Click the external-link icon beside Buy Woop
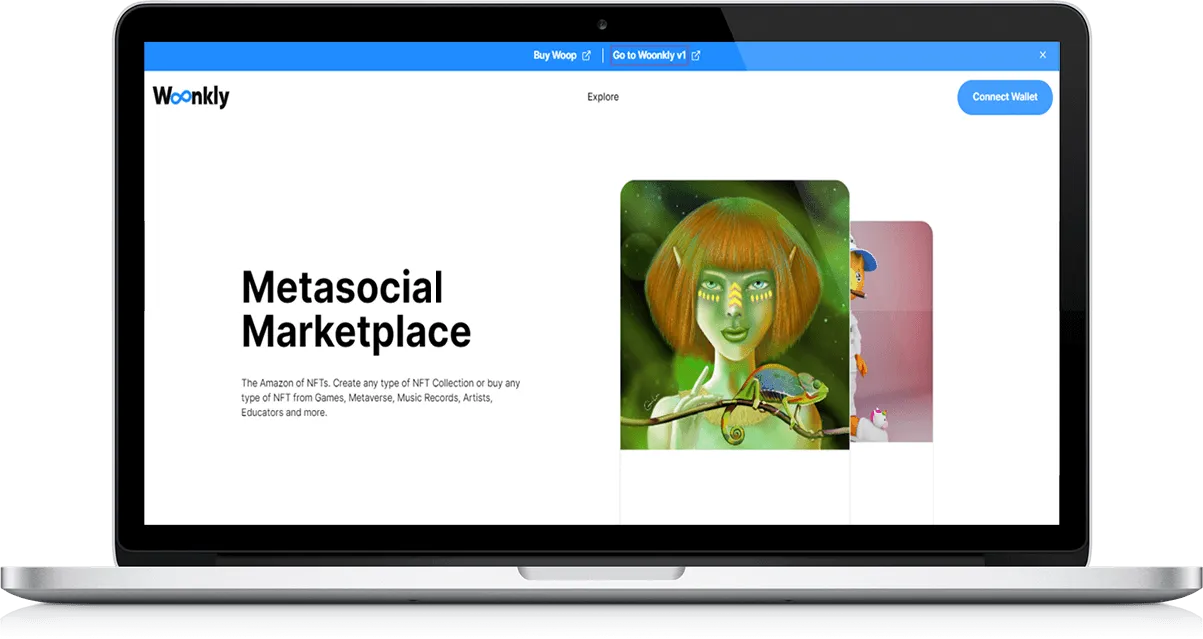 click(586, 56)
